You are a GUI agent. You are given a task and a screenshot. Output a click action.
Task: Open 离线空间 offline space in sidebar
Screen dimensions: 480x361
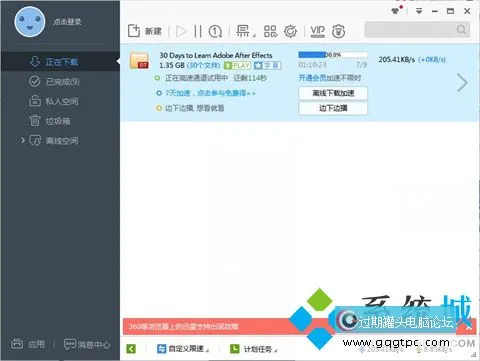pos(60,140)
